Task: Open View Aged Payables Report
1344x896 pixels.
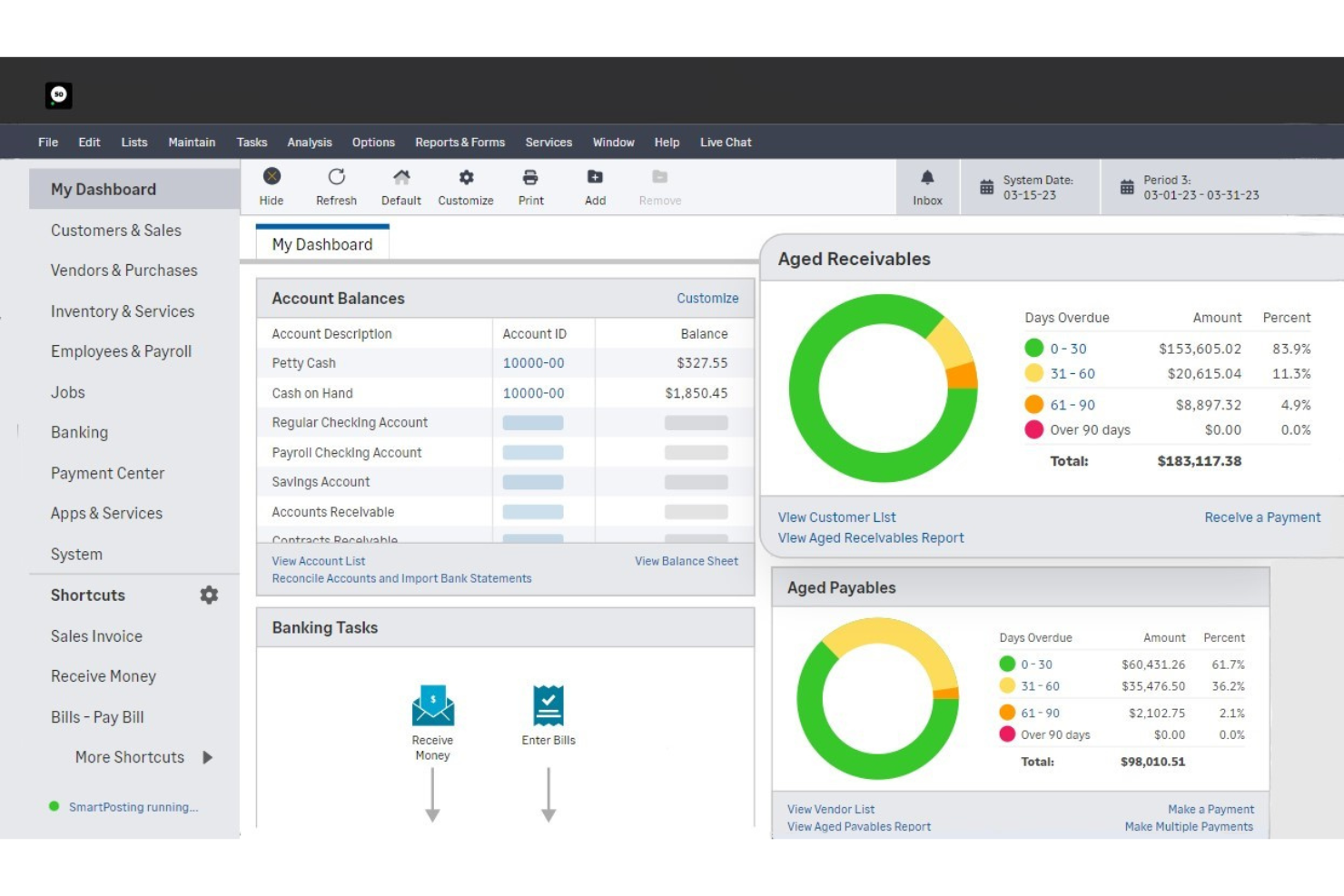Action: pos(859,826)
